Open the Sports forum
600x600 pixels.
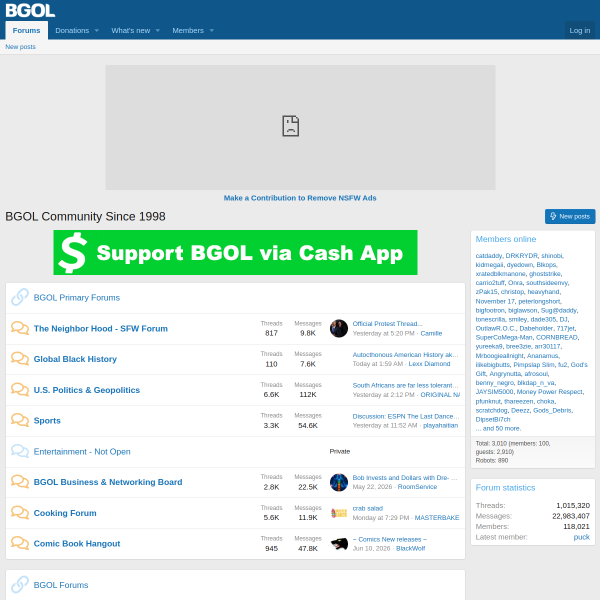coord(47,421)
